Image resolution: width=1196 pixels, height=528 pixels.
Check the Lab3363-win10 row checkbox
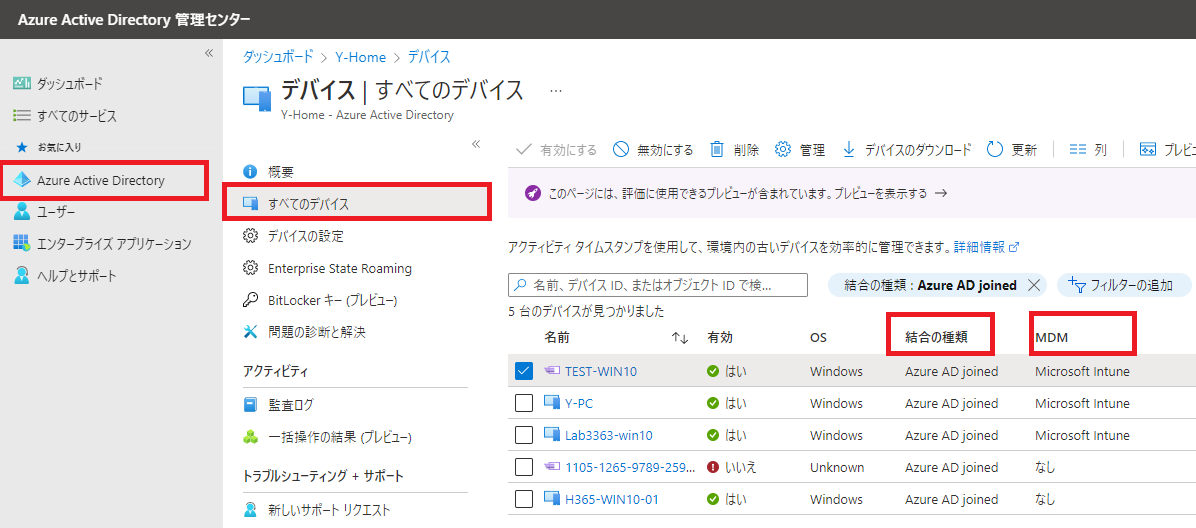click(524, 435)
